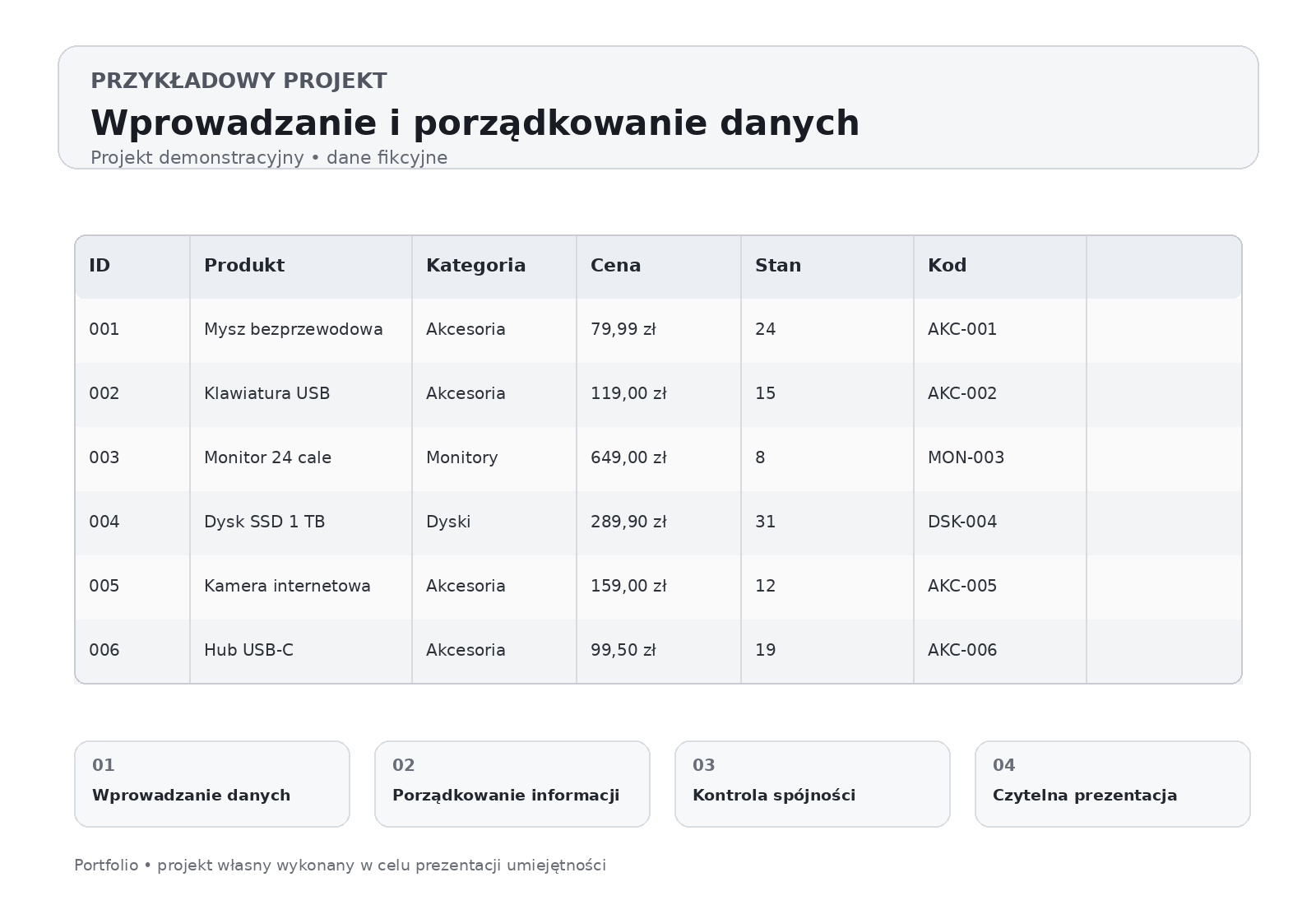Viewport: 1316px width, 905px height.
Task: Open the Wprowadzanie danych card
Action: coord(212,784)
